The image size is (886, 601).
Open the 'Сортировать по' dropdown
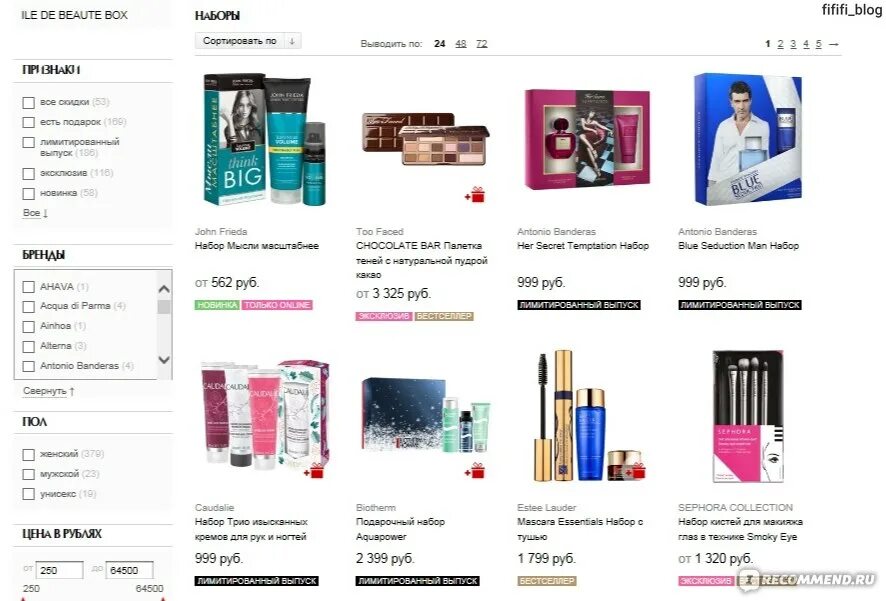click(248, 41)
